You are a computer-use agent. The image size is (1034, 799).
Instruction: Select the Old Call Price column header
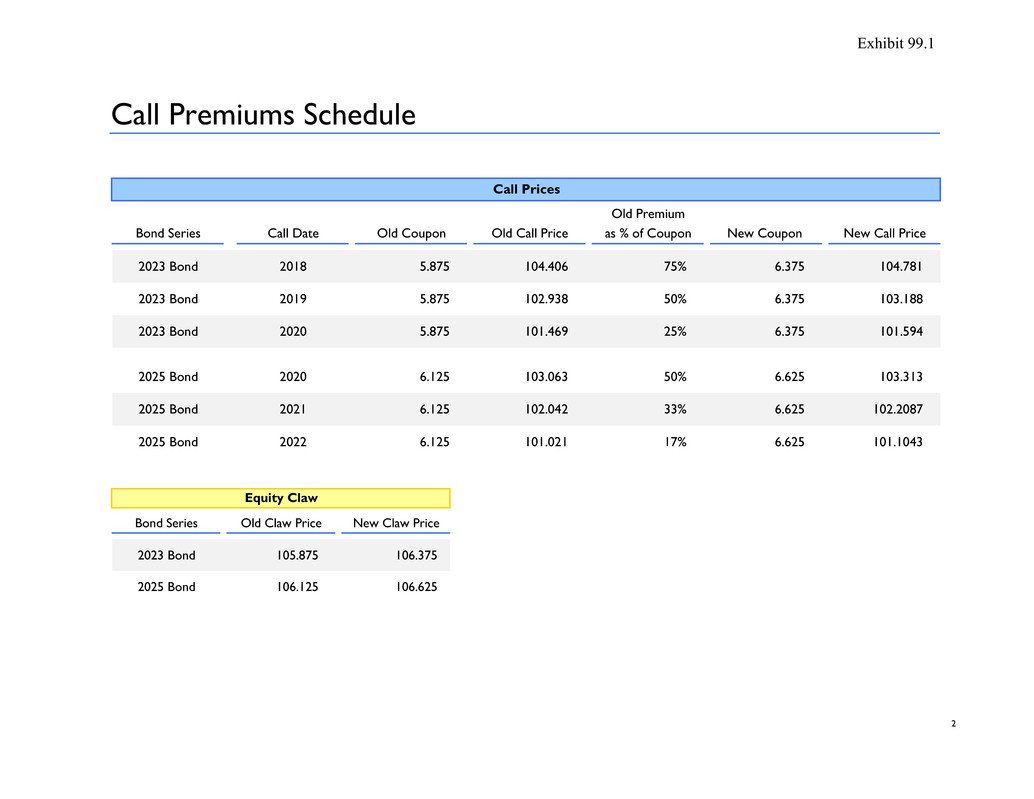529,234
